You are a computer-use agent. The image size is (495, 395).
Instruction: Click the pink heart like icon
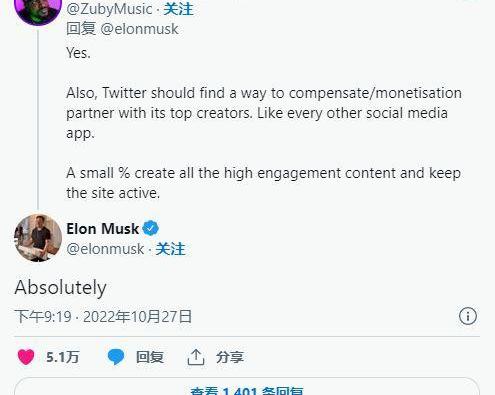[x=26, y=357]
